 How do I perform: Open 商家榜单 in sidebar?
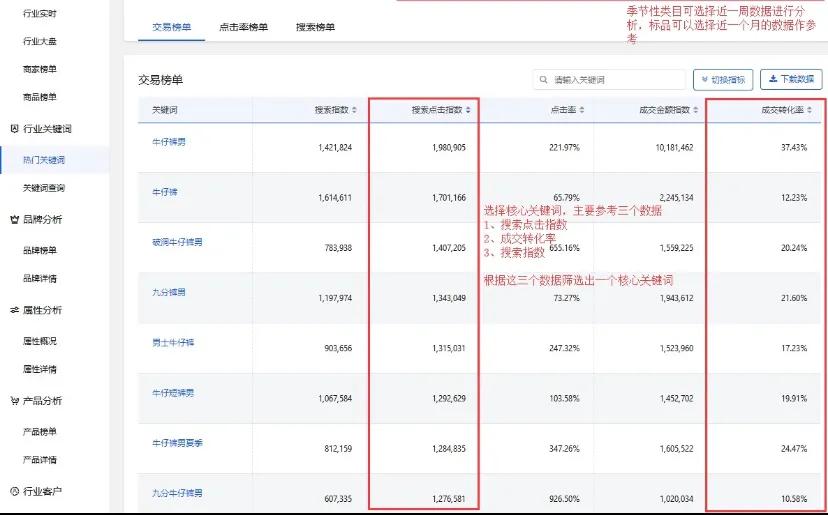click(40, 69)
